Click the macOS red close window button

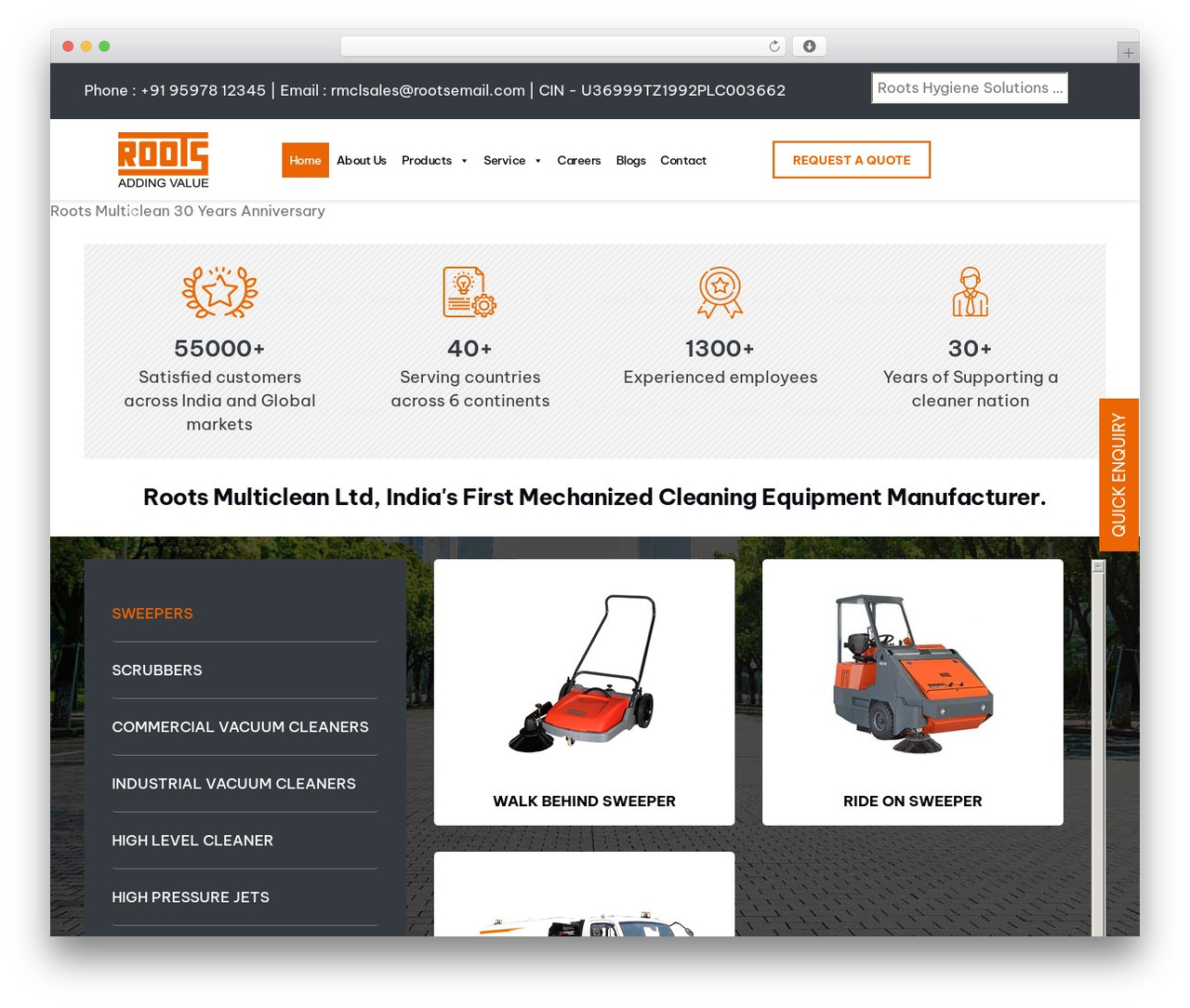[68, 46]
